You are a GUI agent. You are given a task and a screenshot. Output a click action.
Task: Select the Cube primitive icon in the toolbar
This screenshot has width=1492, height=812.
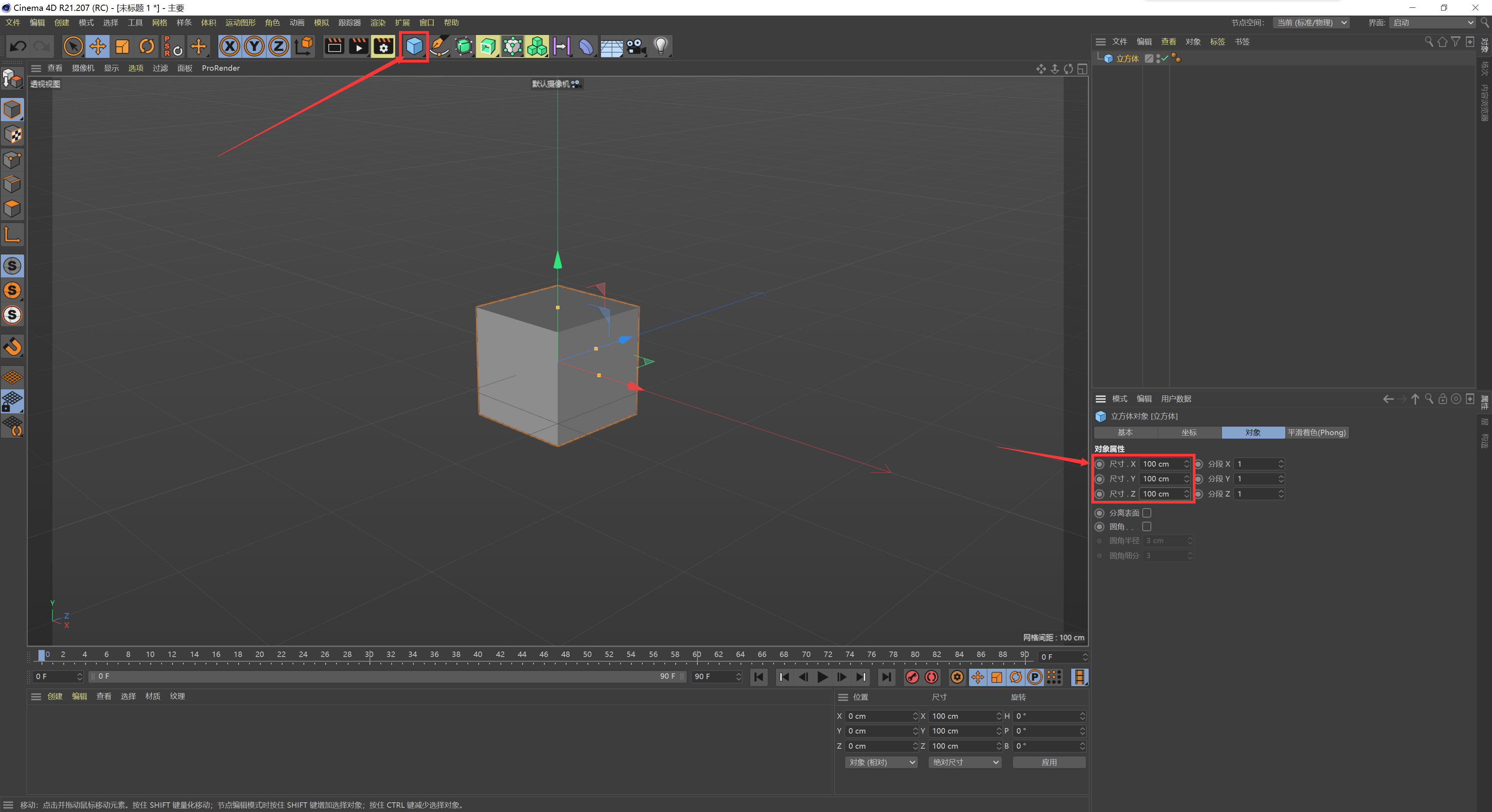414,46
